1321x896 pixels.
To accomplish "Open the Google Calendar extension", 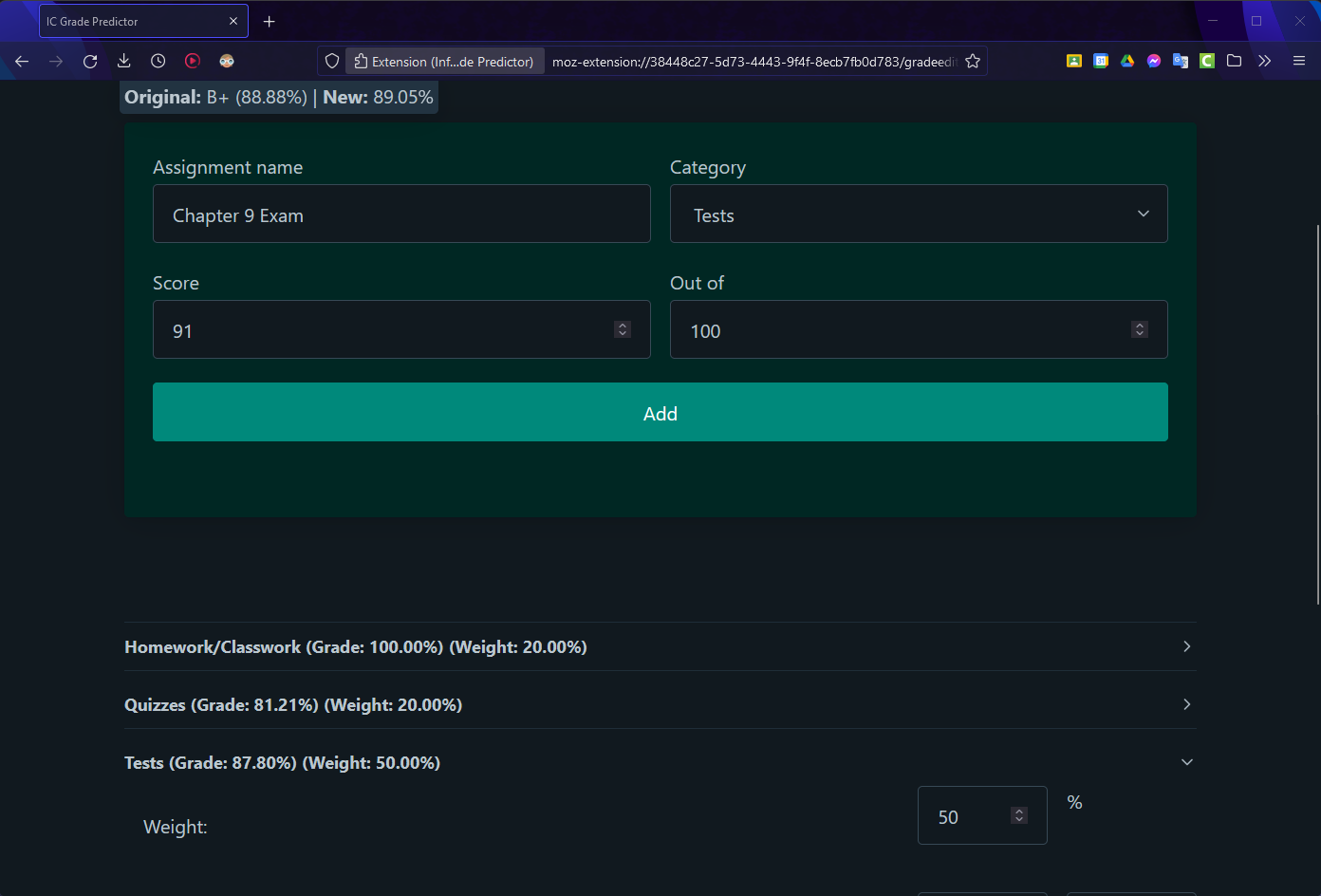I will 1100,61.
